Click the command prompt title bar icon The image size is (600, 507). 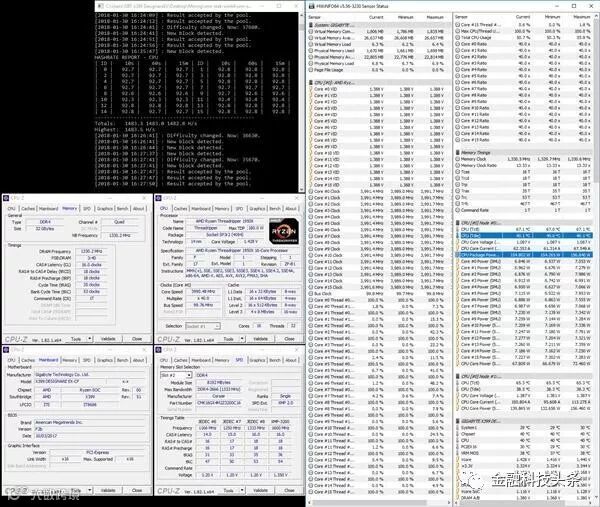click(100, 6)
